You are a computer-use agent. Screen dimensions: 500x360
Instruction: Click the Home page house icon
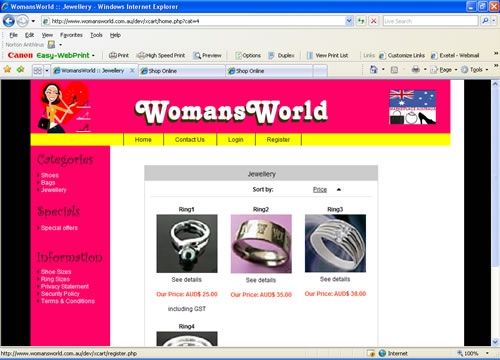[374, 69]
